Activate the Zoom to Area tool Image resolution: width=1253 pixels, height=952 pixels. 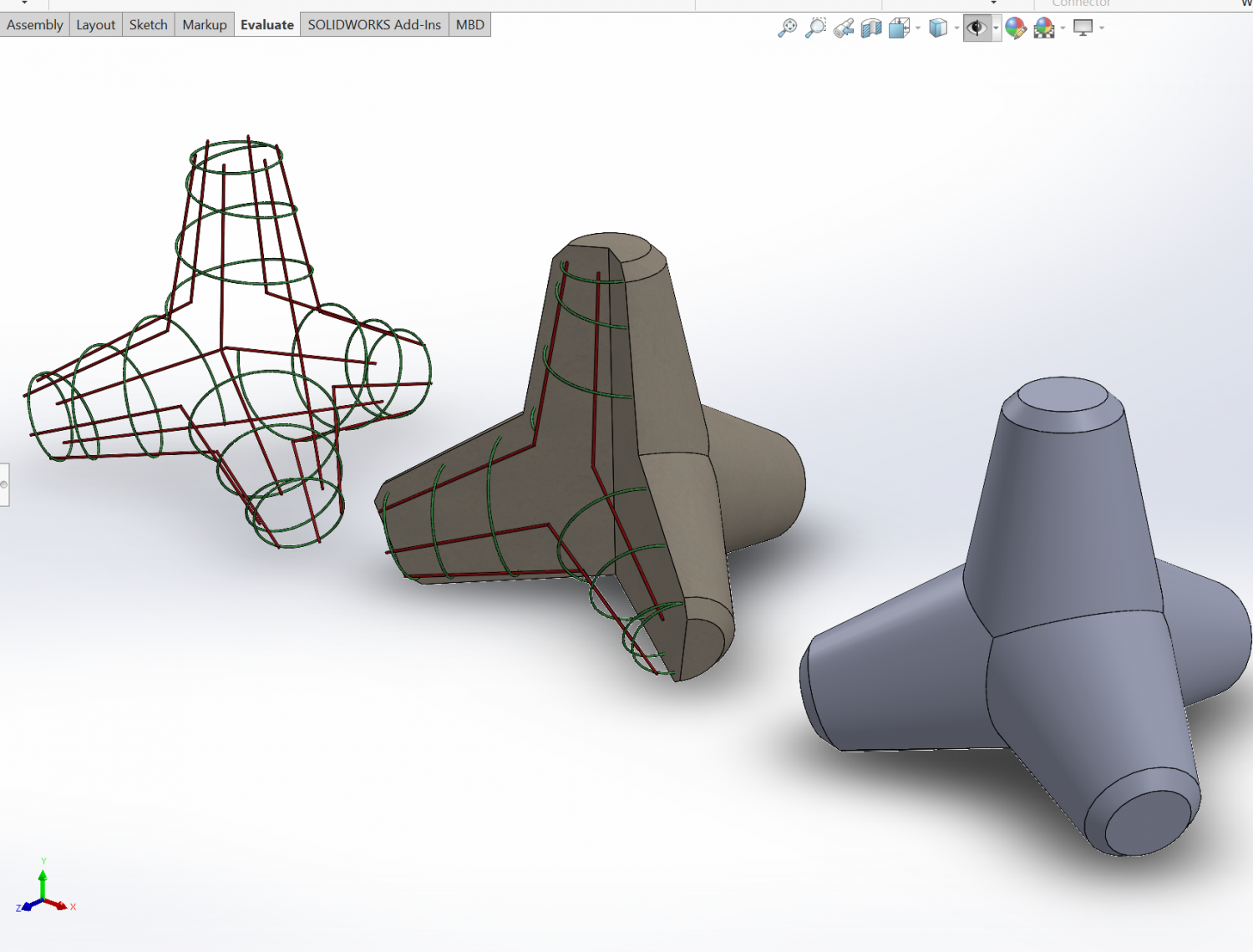816,28
